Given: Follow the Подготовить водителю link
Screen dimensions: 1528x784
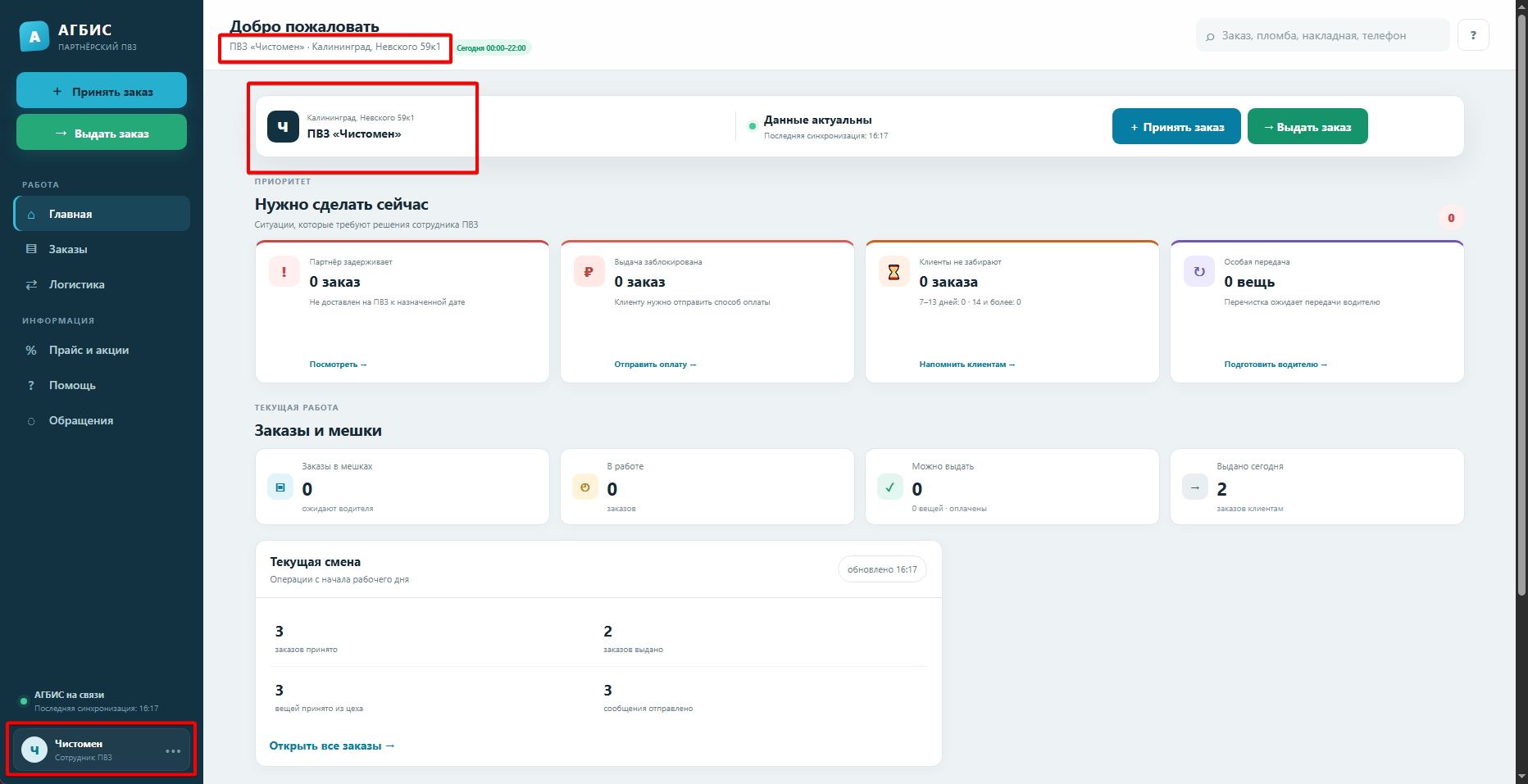Looking at the screenshot, I should coord(1276,365).
